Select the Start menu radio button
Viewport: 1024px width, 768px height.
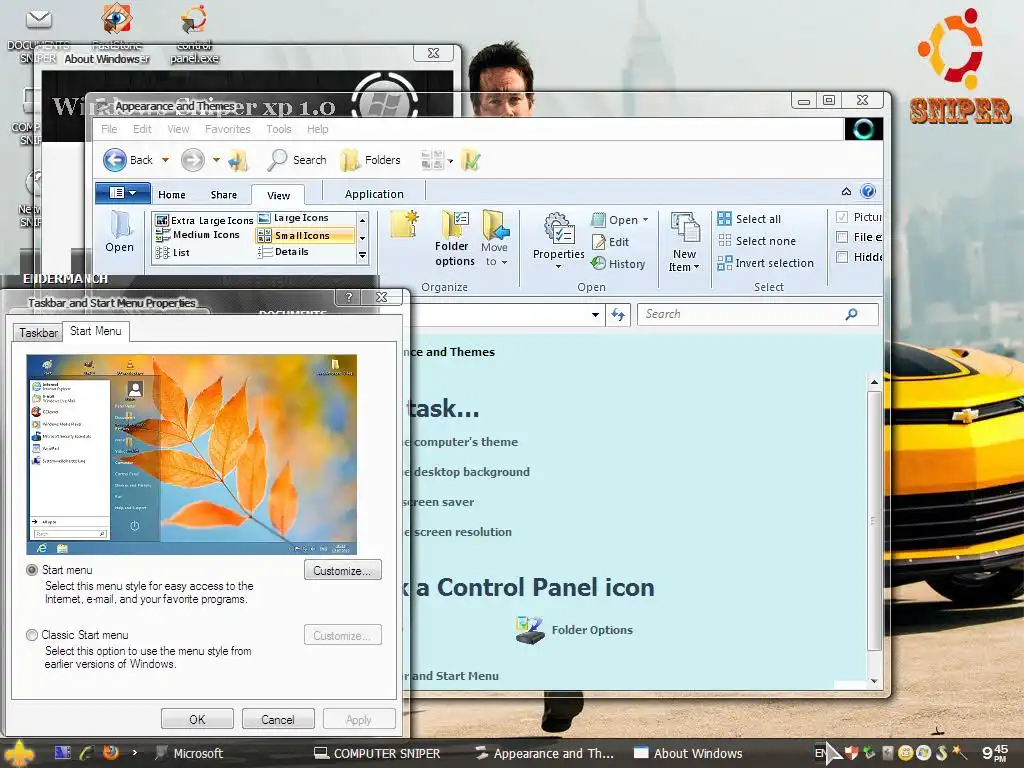(x=31, y=569)
